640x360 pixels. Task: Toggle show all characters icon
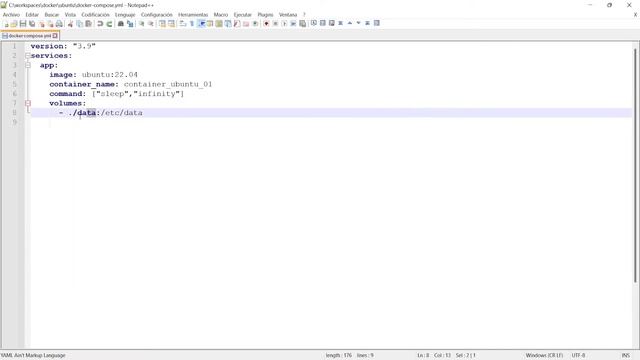coord(192,24)
